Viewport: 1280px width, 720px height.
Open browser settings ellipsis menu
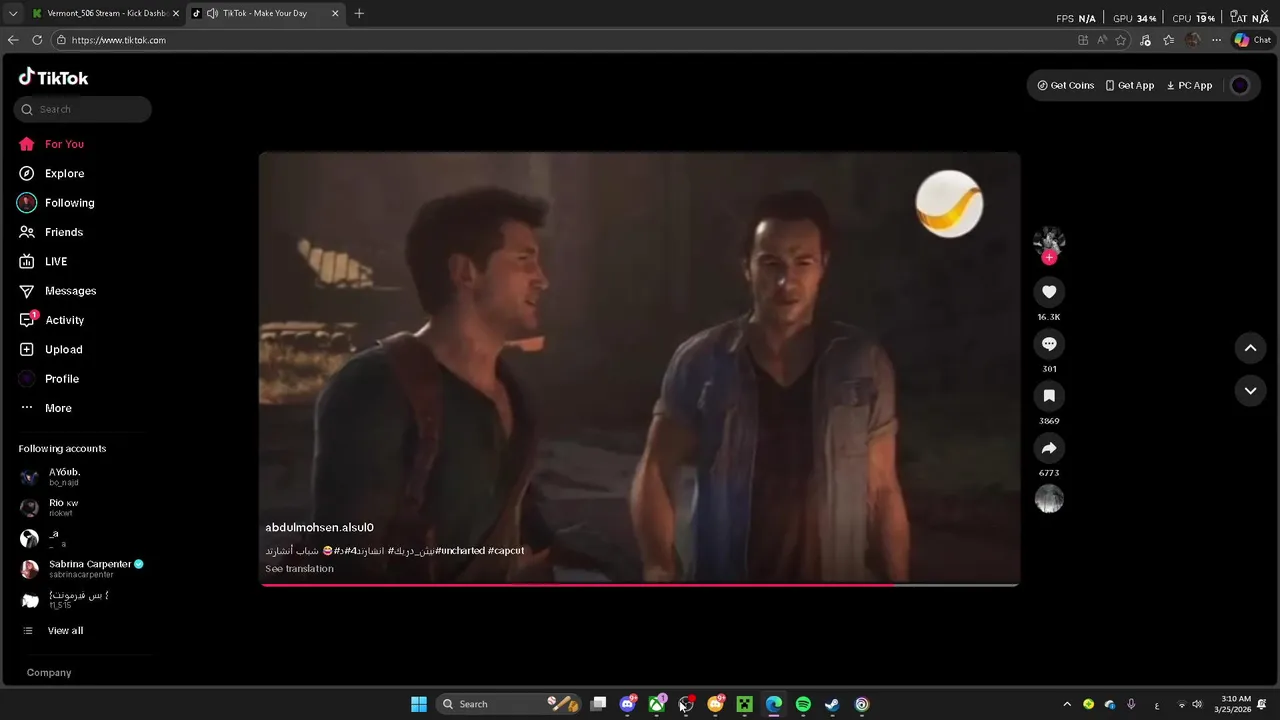point(1216,40)
